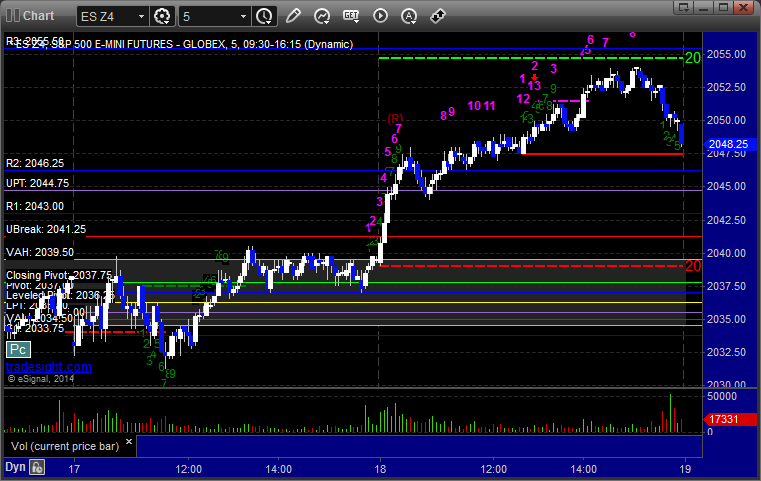Click the date 18 on time axis
The image size is (761, 481).
(380, 469)
